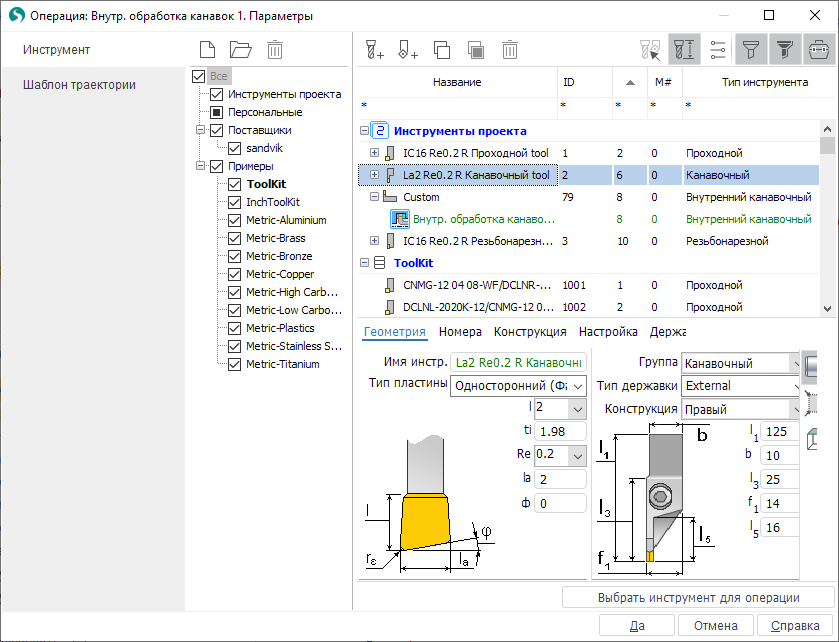This screenshot has height=642, width=839.
Task: Click the ti value input field
Action: point(560,431)
